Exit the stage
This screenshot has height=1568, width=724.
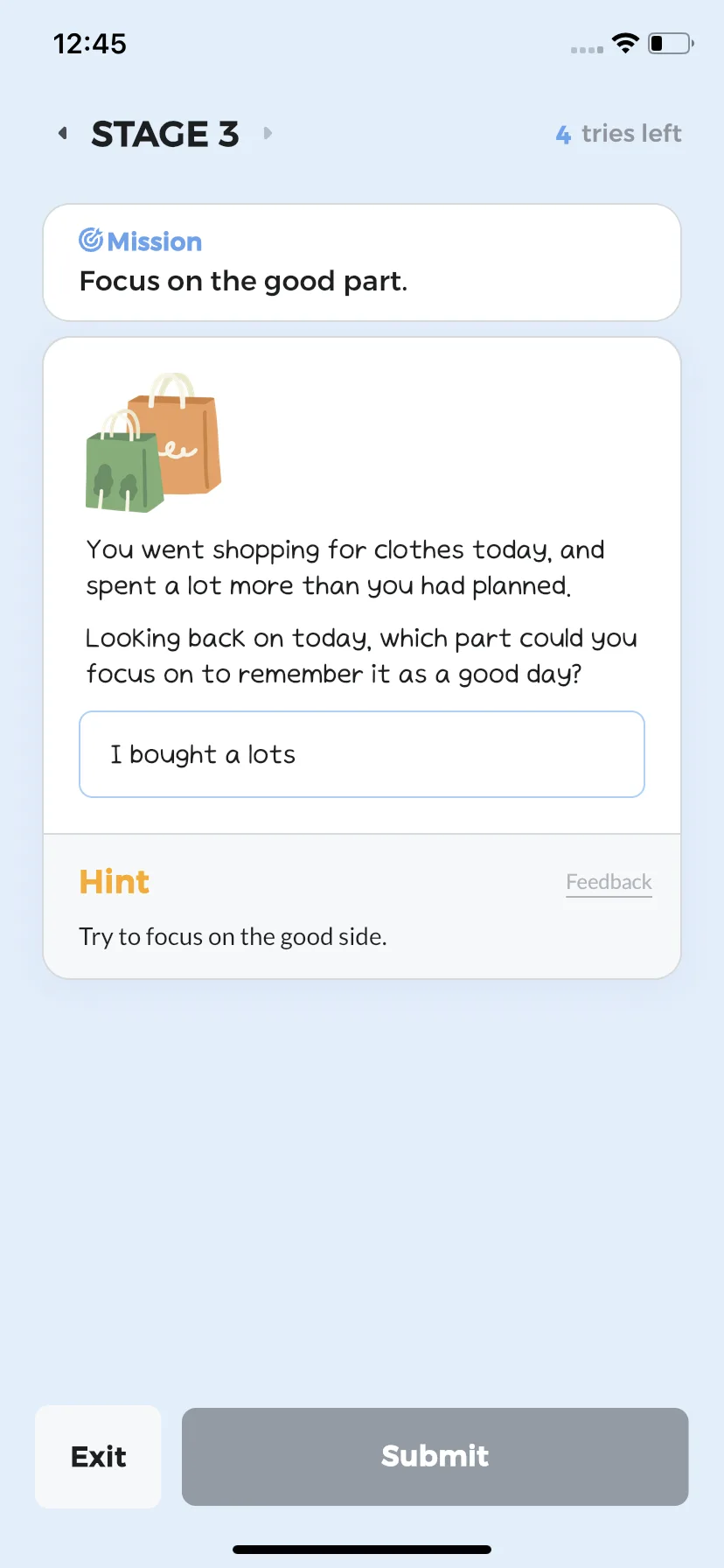pyautogui.click(x=98, y=1456)
